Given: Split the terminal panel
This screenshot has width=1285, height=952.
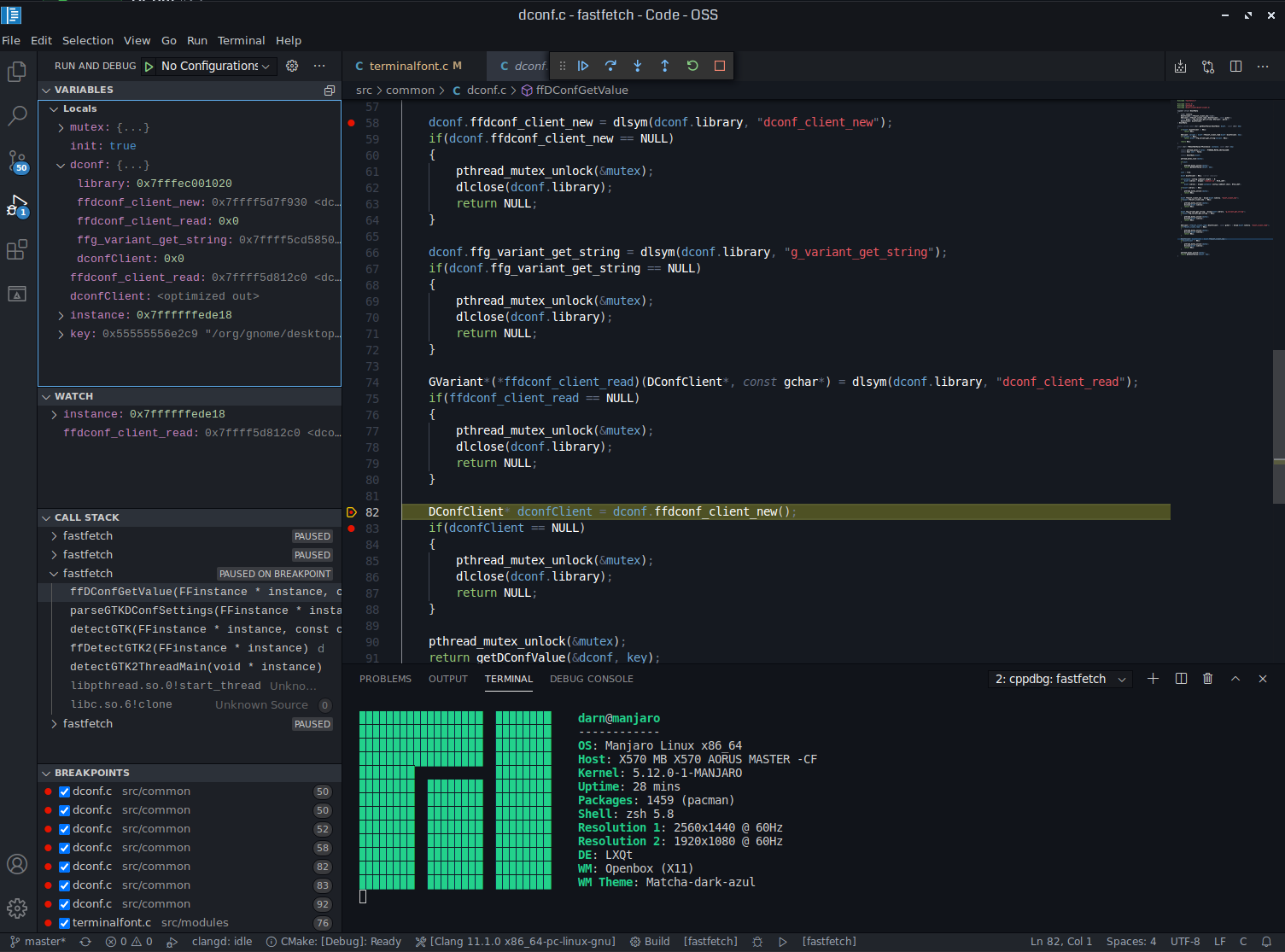Looking at the screenshot, I should 1180,678.
